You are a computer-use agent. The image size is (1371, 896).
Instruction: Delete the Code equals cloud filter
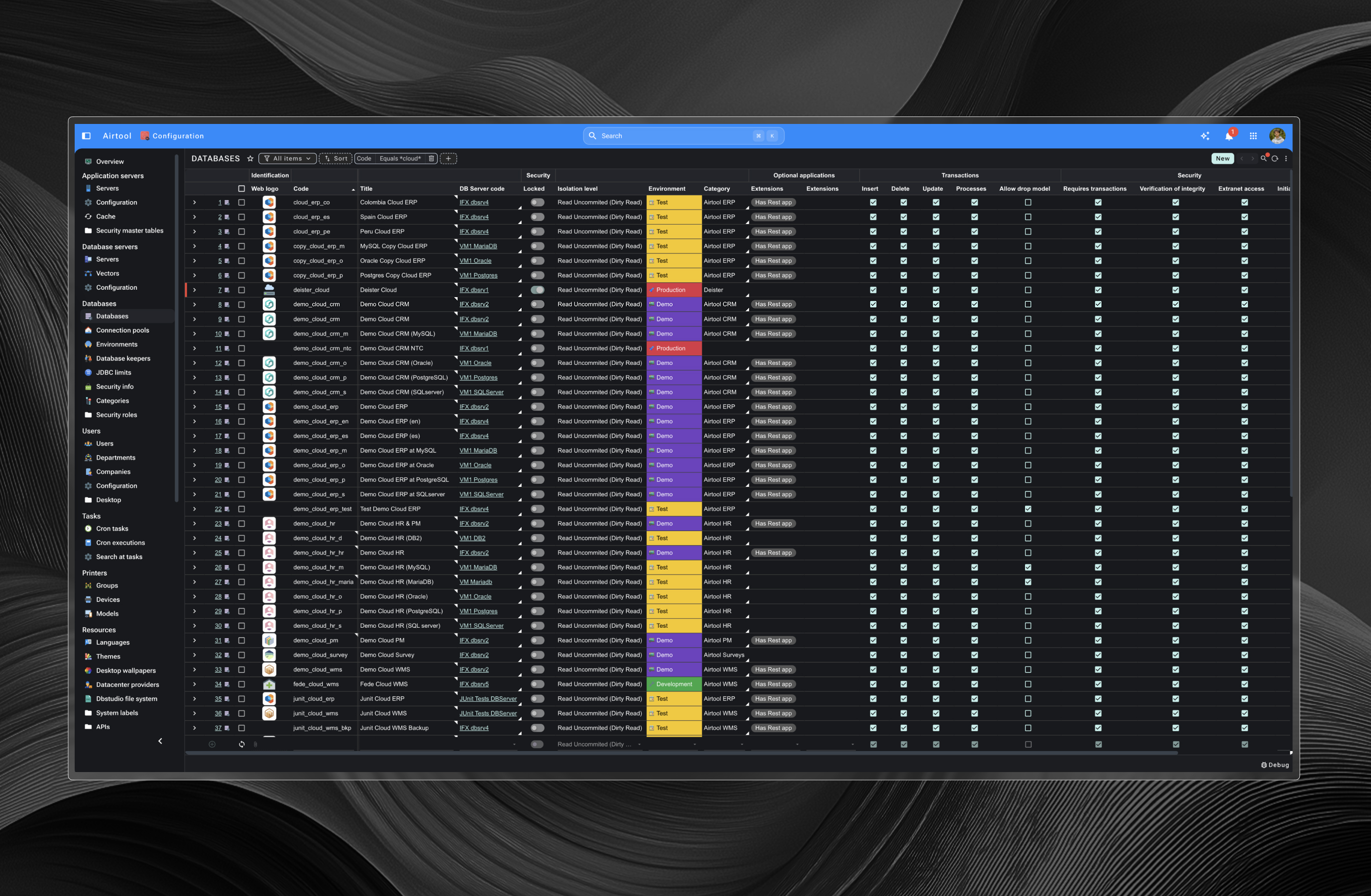tap(431, 159)
